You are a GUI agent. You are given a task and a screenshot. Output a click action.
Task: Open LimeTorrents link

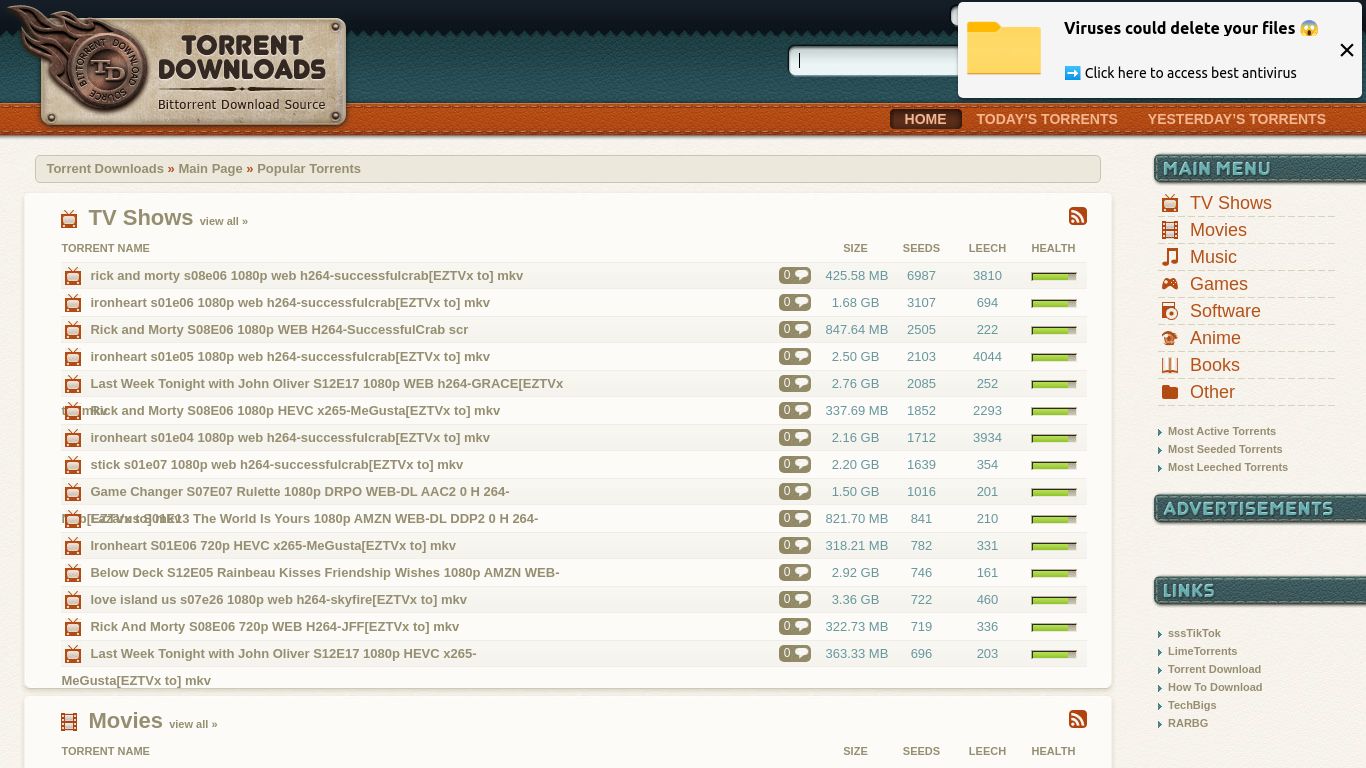1202,652
